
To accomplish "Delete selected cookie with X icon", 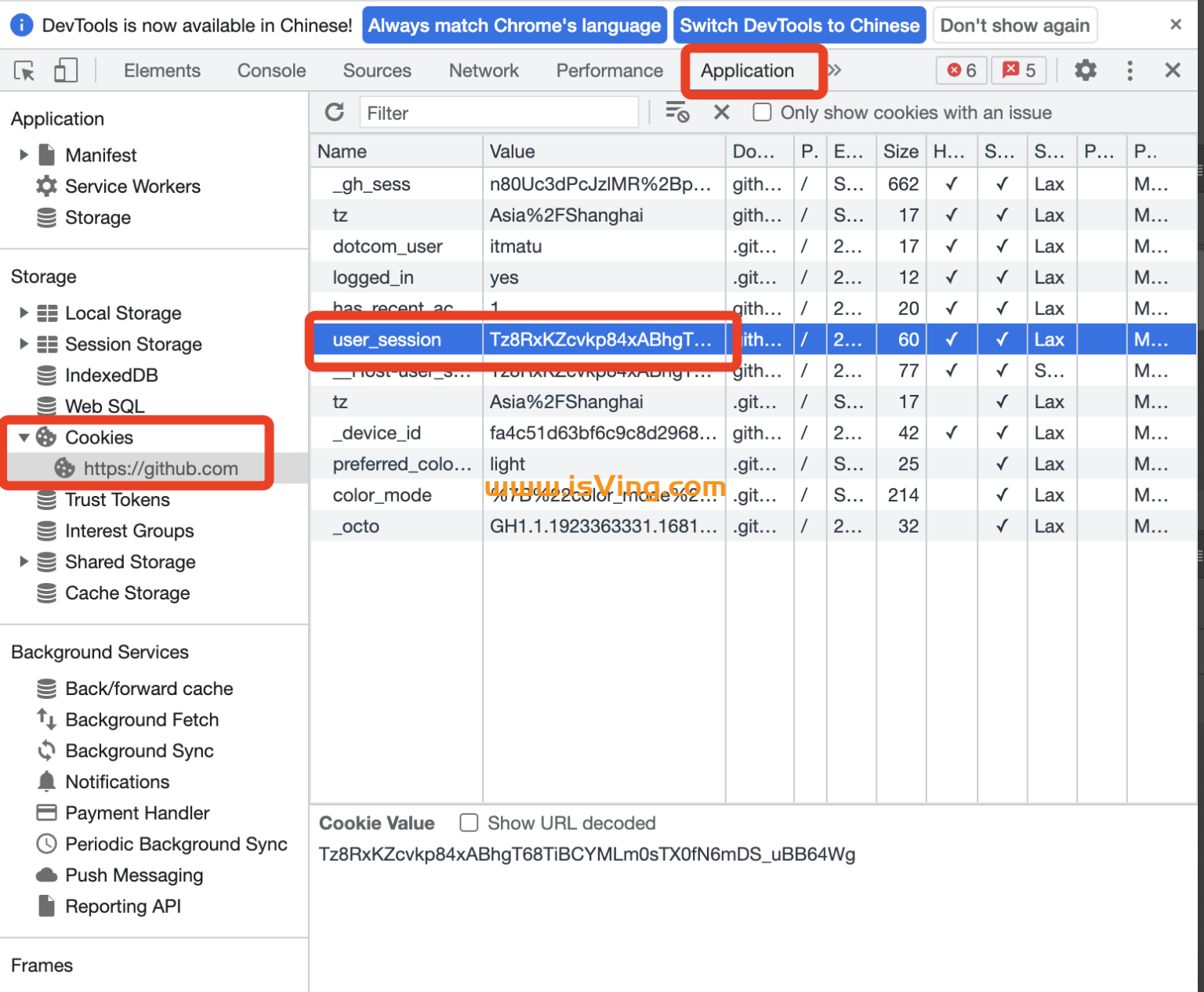I will (722, 113).
